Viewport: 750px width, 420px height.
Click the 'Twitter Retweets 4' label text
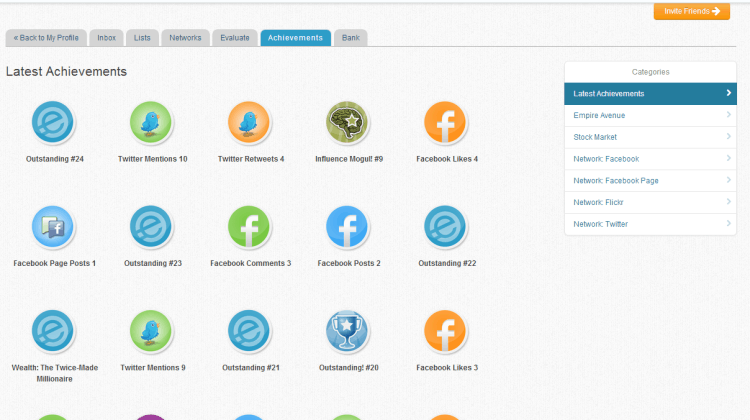coord(251,159)
